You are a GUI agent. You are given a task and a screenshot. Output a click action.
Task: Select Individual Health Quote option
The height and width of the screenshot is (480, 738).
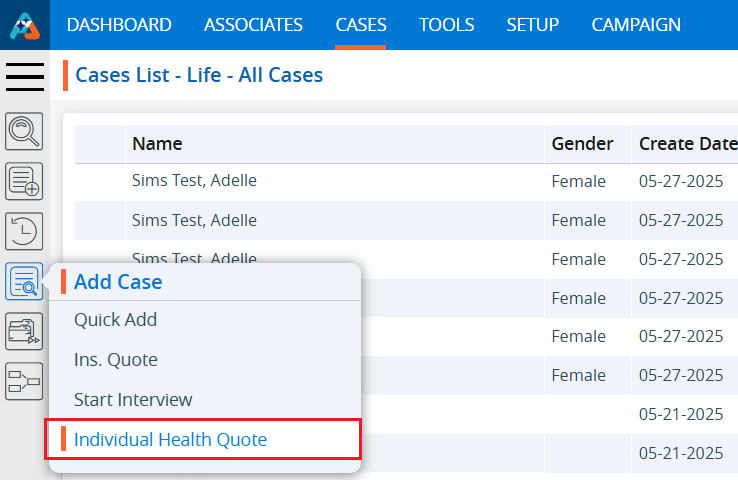point(170,440)
